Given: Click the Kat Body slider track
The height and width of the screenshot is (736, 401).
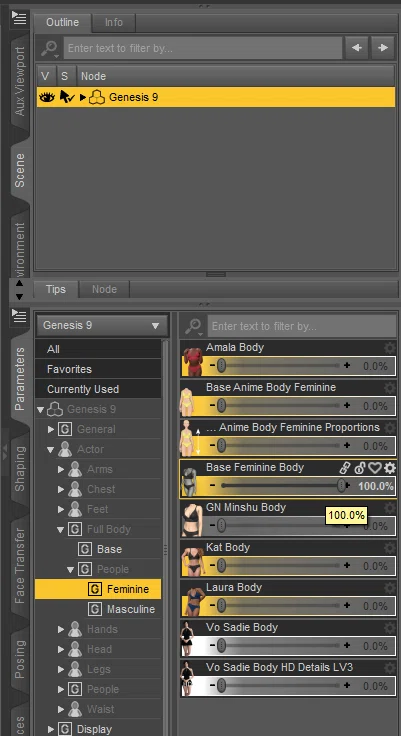Looking at the screenshot, I should coord(280,566).
